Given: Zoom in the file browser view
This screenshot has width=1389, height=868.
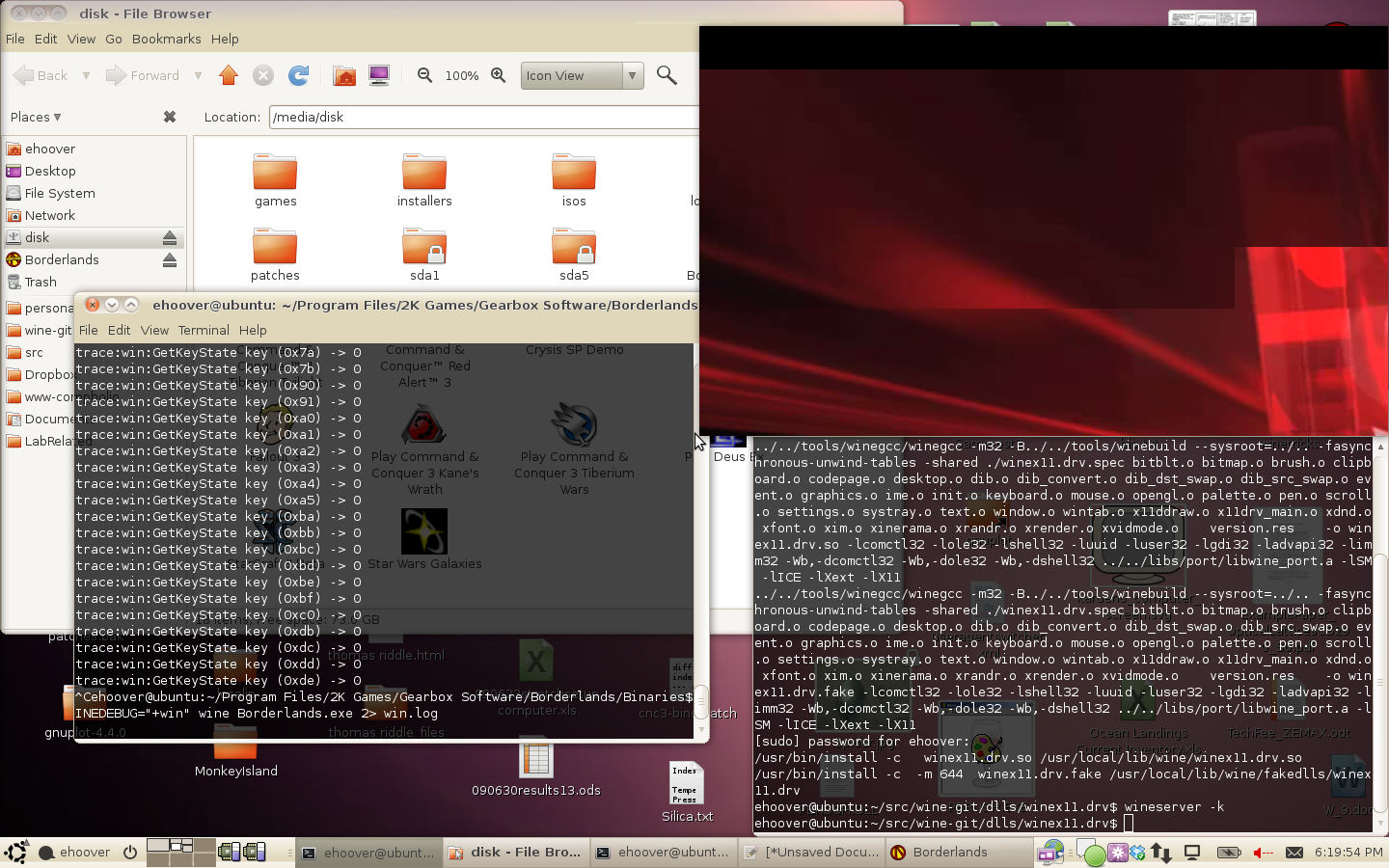Looking at the screenshot, I should pos(499,75).
